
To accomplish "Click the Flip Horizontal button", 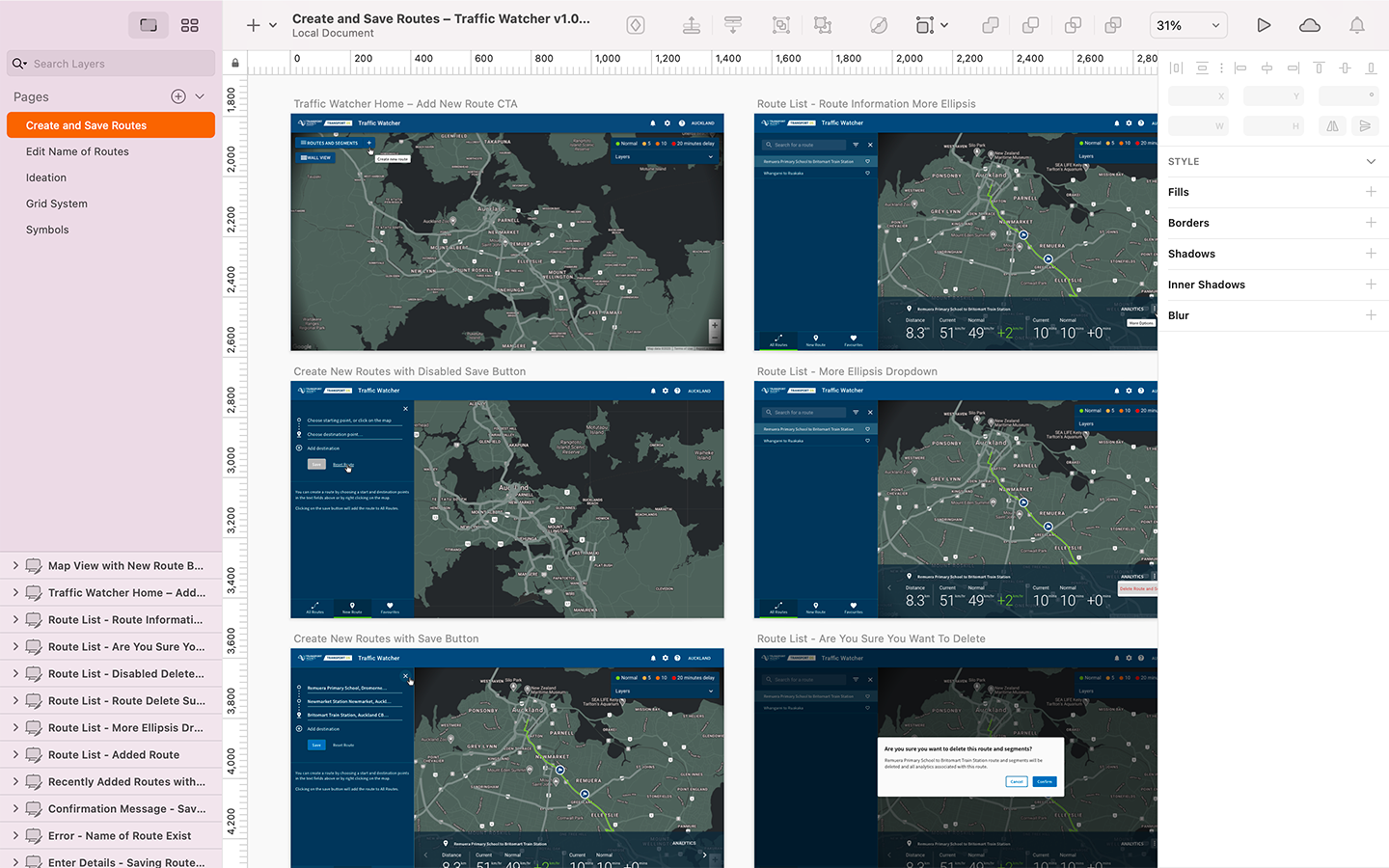I will point(1332,126).
